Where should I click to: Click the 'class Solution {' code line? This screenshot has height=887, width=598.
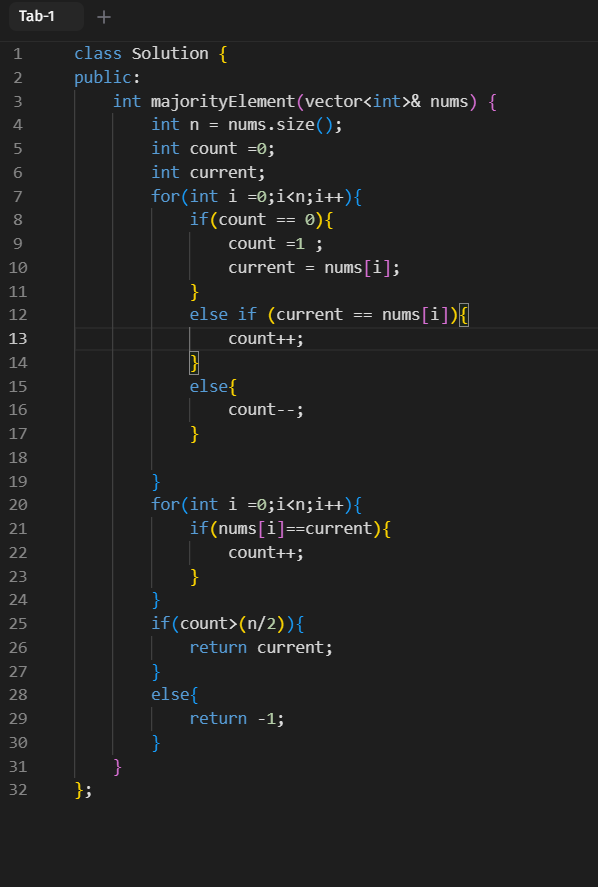pos(150,54)
